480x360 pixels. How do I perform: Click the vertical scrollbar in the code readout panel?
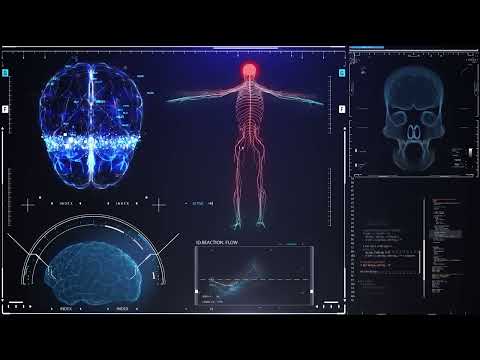pyautogui.click(x=424, y=247)
